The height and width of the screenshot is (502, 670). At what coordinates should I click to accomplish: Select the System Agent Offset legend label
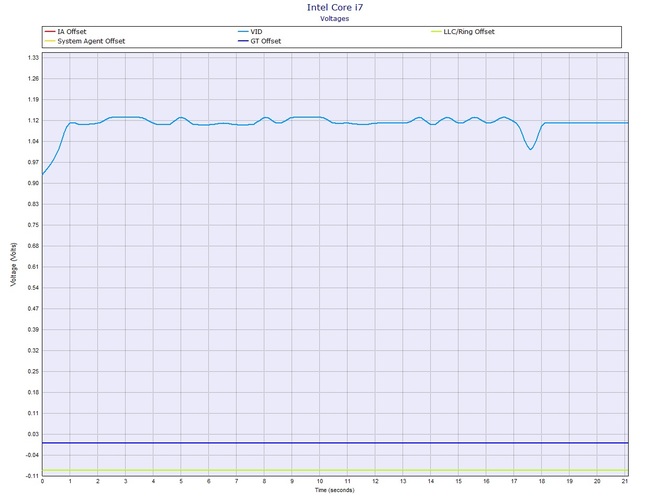pyautogui.click(x=91, y=41)
